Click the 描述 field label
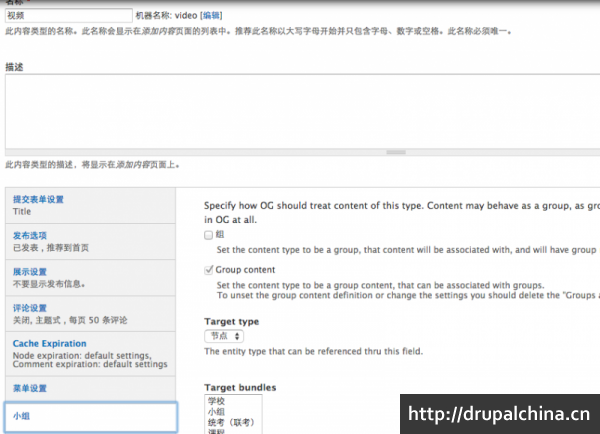 pos(14,67)
